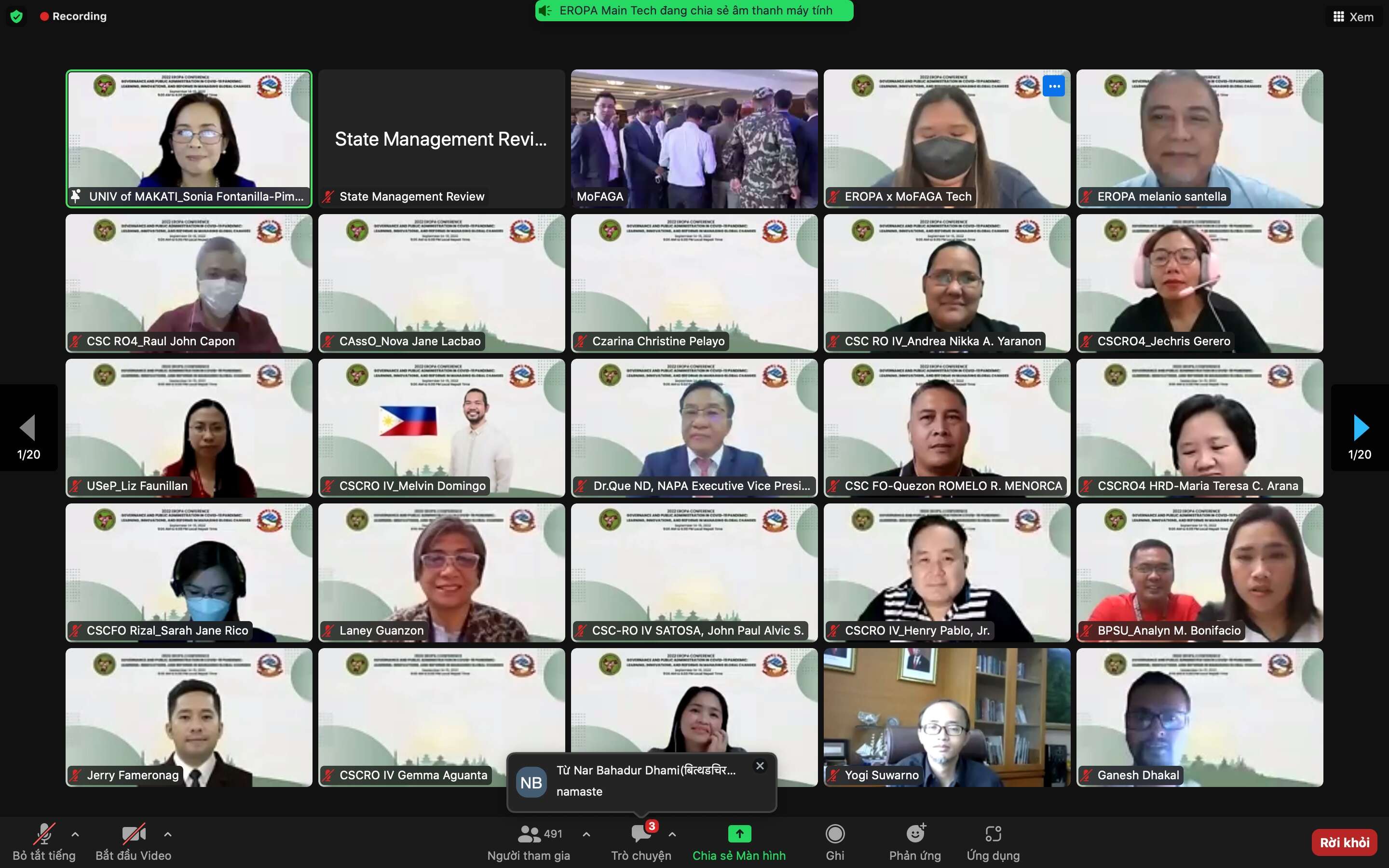Click pin icon on UNIV of MAKATI tile
1389x868 pixels.
pyautogui.click(x=76, y=196)
